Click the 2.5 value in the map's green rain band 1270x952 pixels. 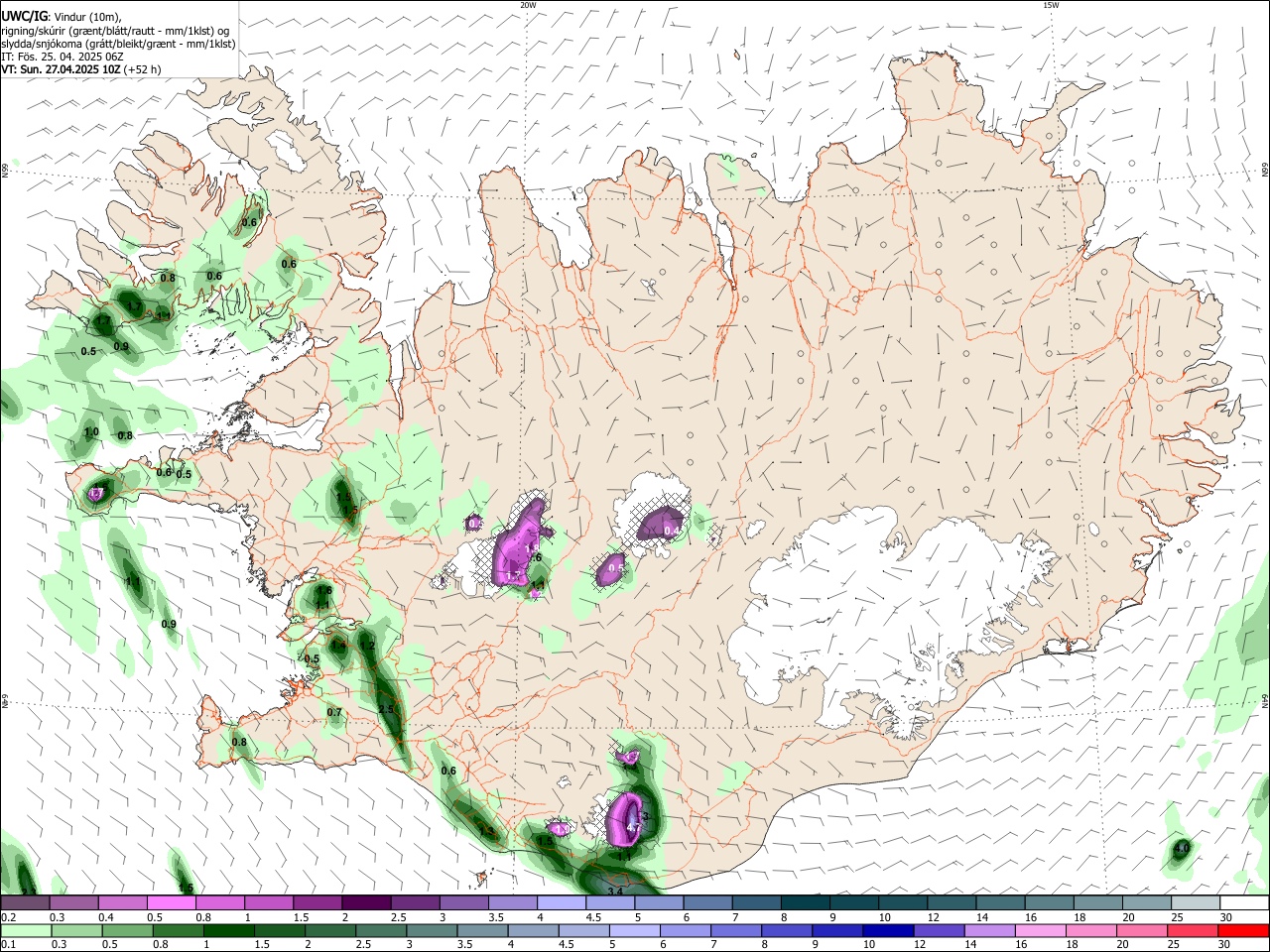point(386,710)
